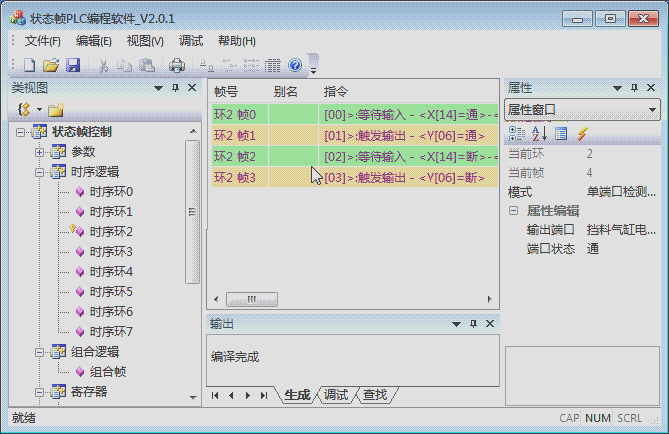
Task: Open 类视图 panel dropdown arrow
Action: pyautogui.click(x=158, y=88)
